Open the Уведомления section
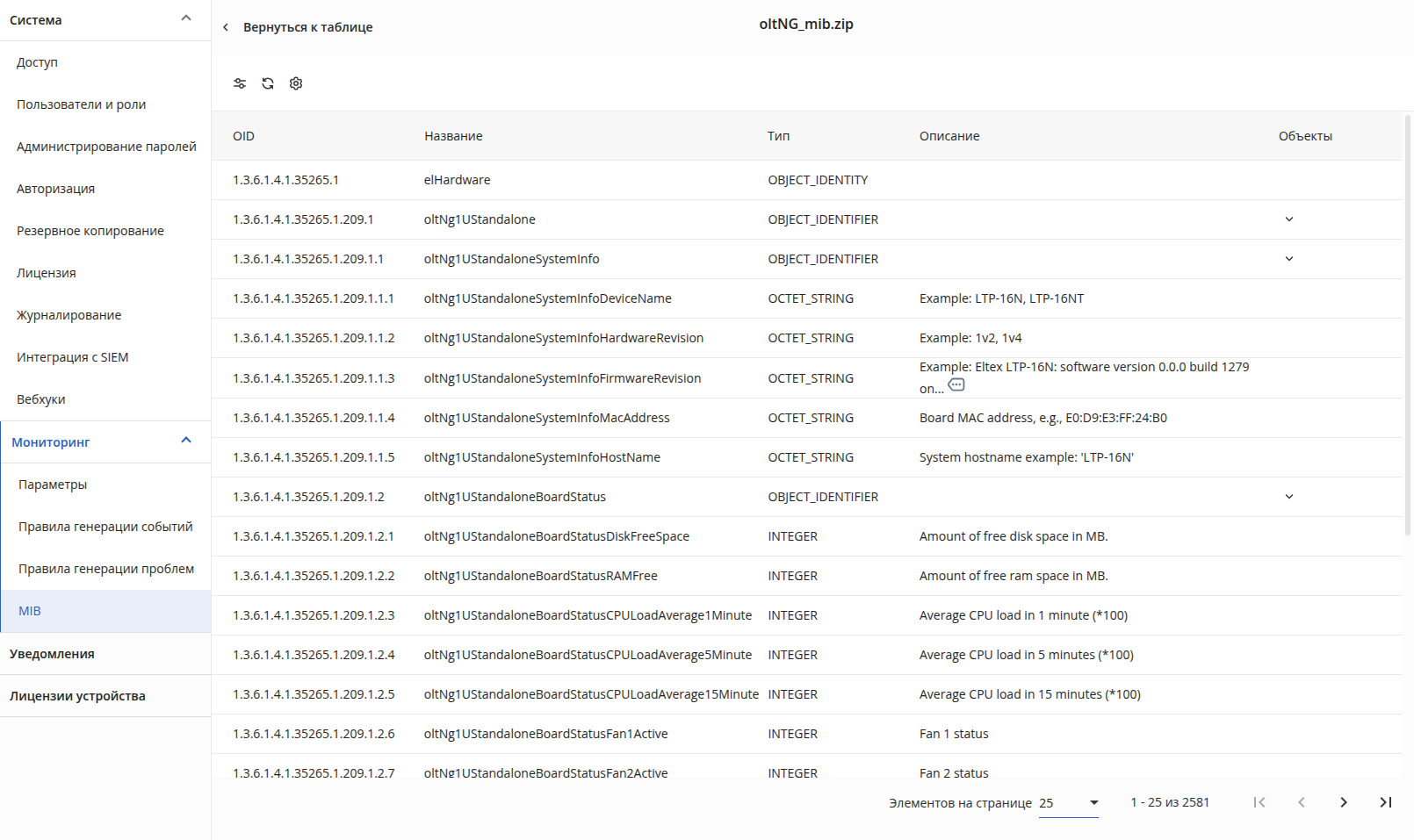1414x840 pixels. (x=105, y=654)
